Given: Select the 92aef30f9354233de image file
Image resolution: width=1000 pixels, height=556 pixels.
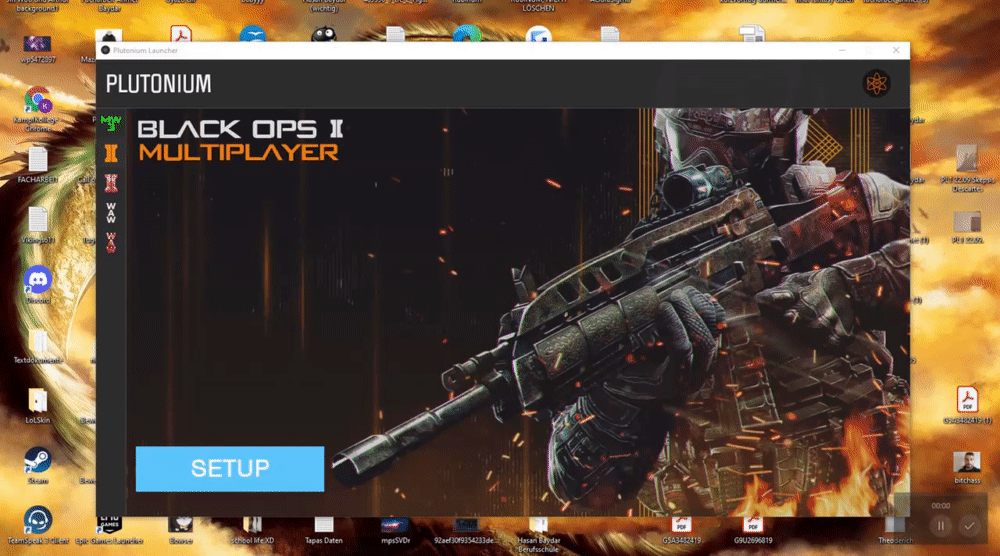Looking at the screenshot, I should [466, 530].
